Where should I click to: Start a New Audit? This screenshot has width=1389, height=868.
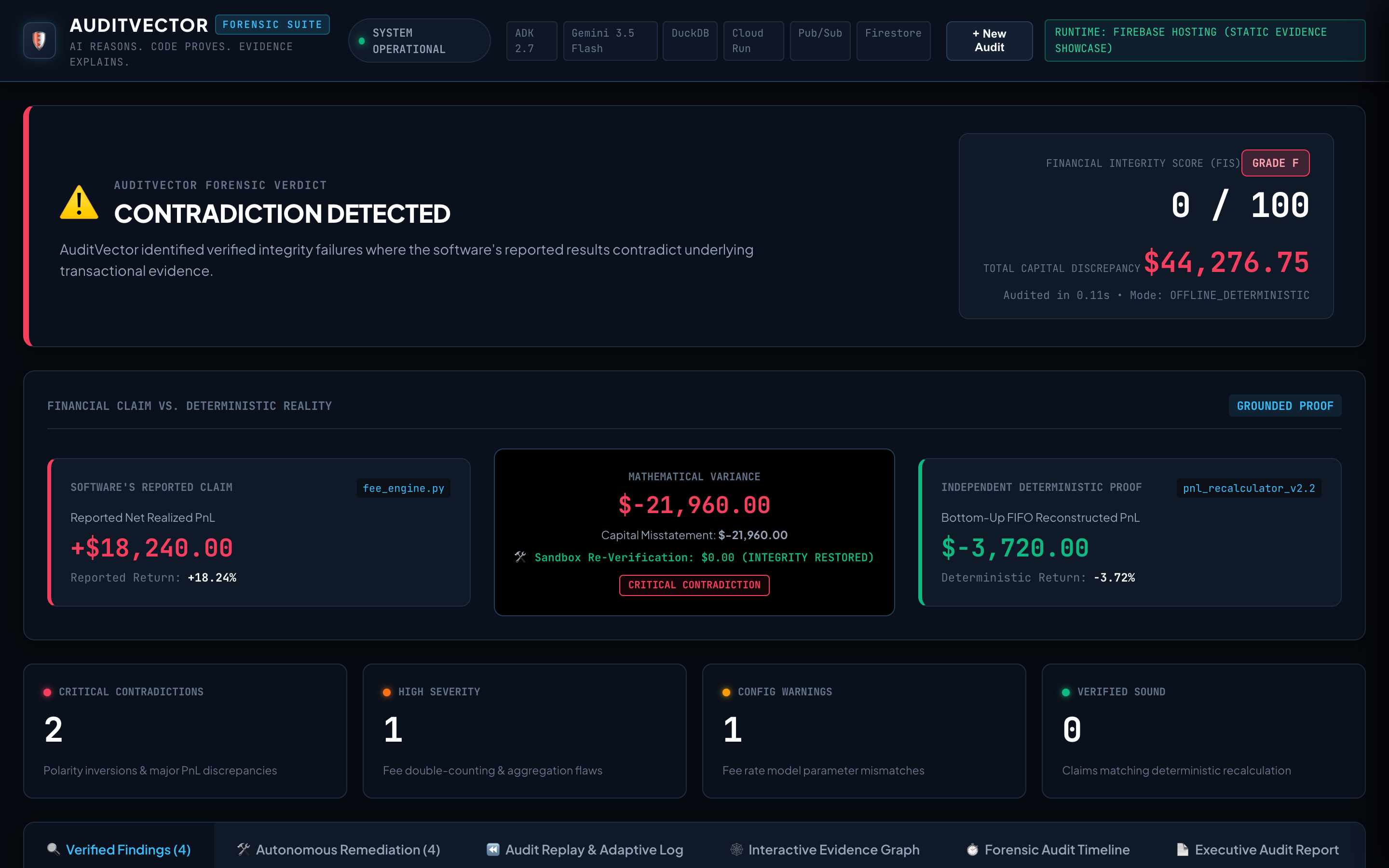click(989, 41)
